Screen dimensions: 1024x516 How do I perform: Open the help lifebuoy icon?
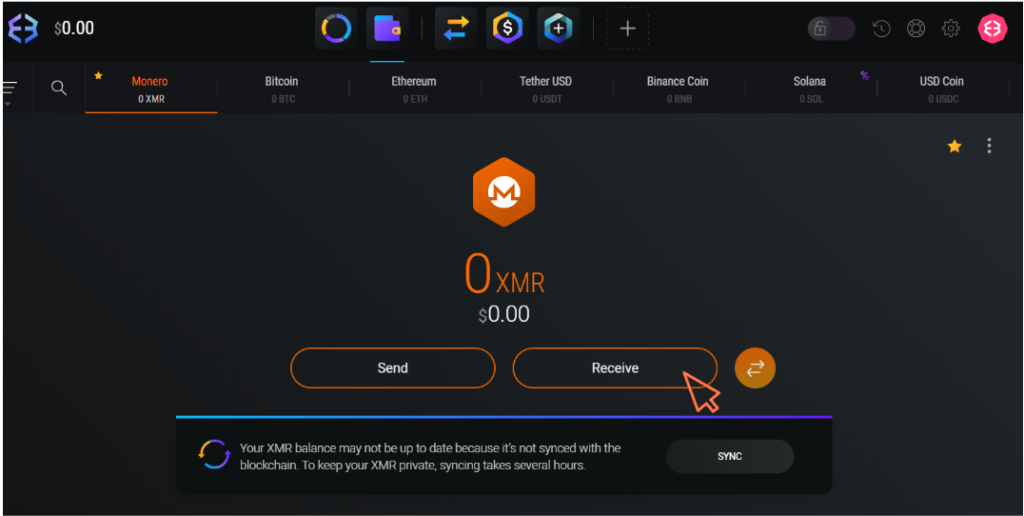pyautogui.click(x=916, y=29)
